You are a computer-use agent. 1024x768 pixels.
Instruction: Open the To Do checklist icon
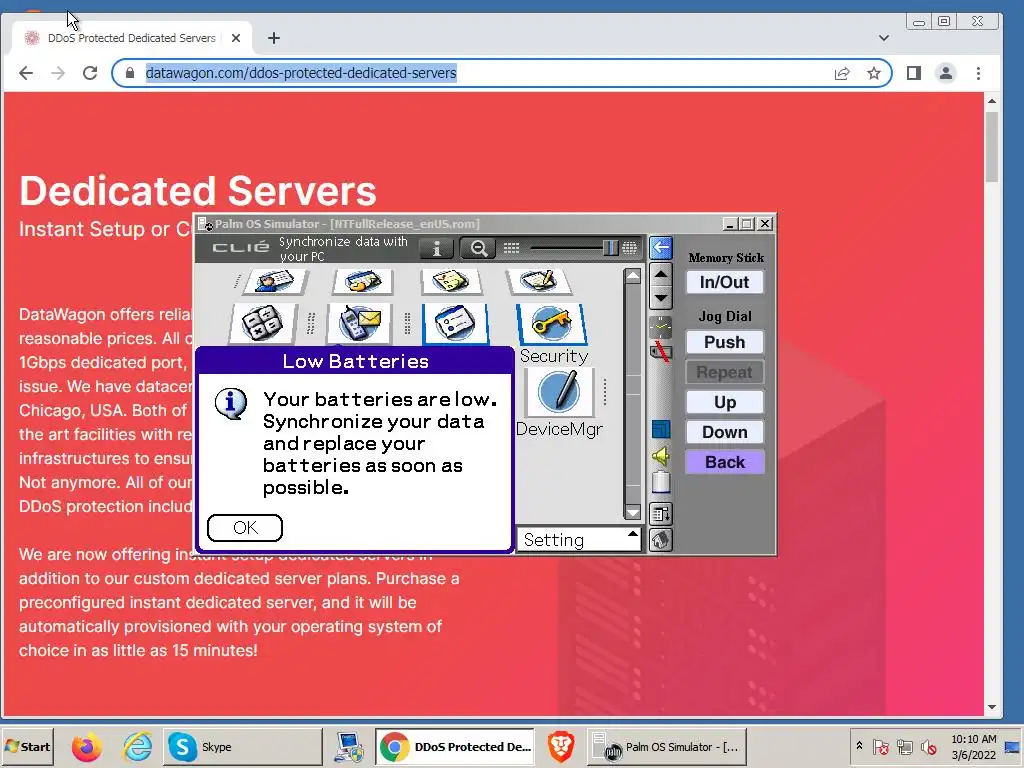click(451, 281)
